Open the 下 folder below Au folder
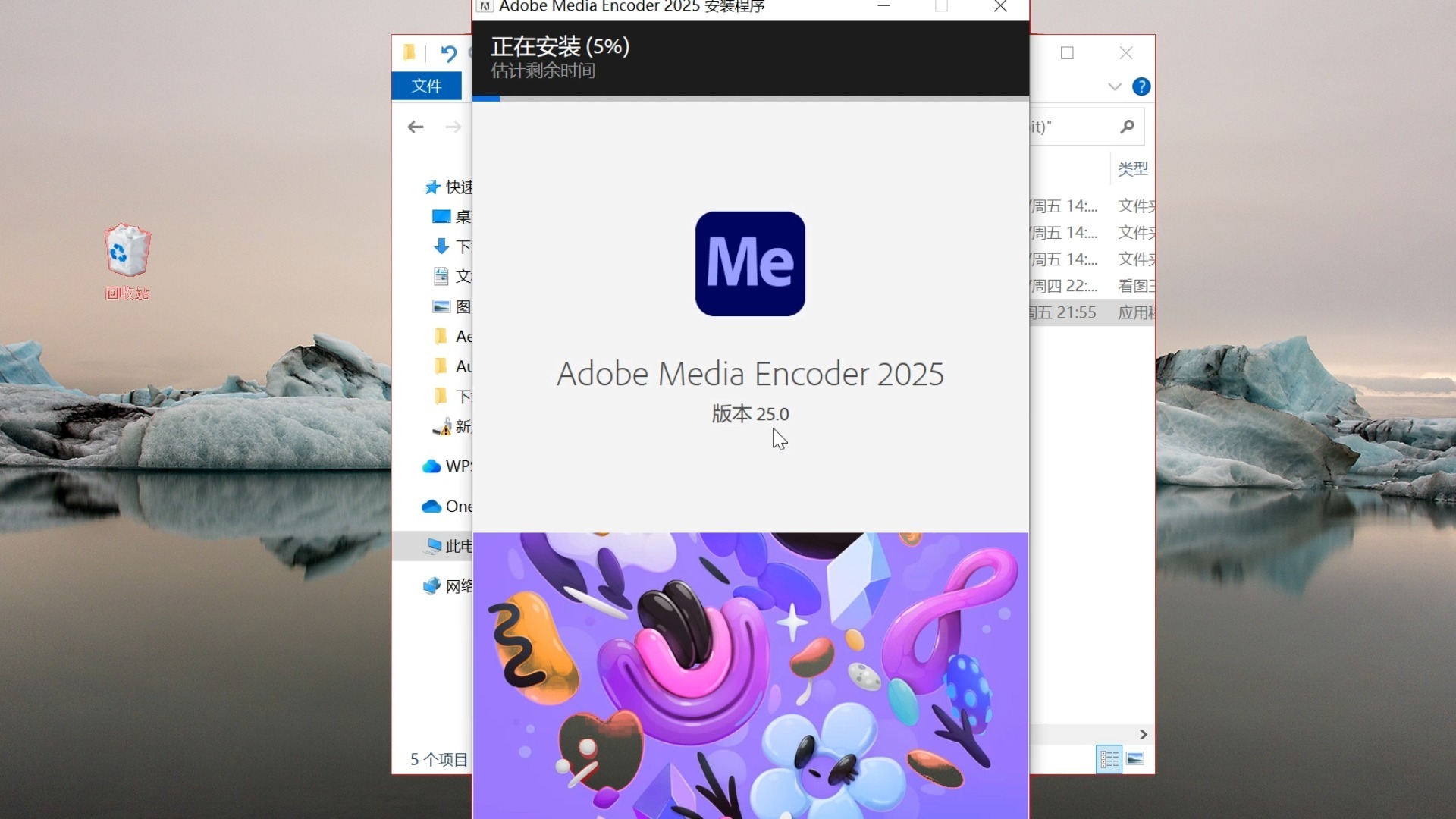The width and height of the screenshot is (1456, 819). coord(453,396)
